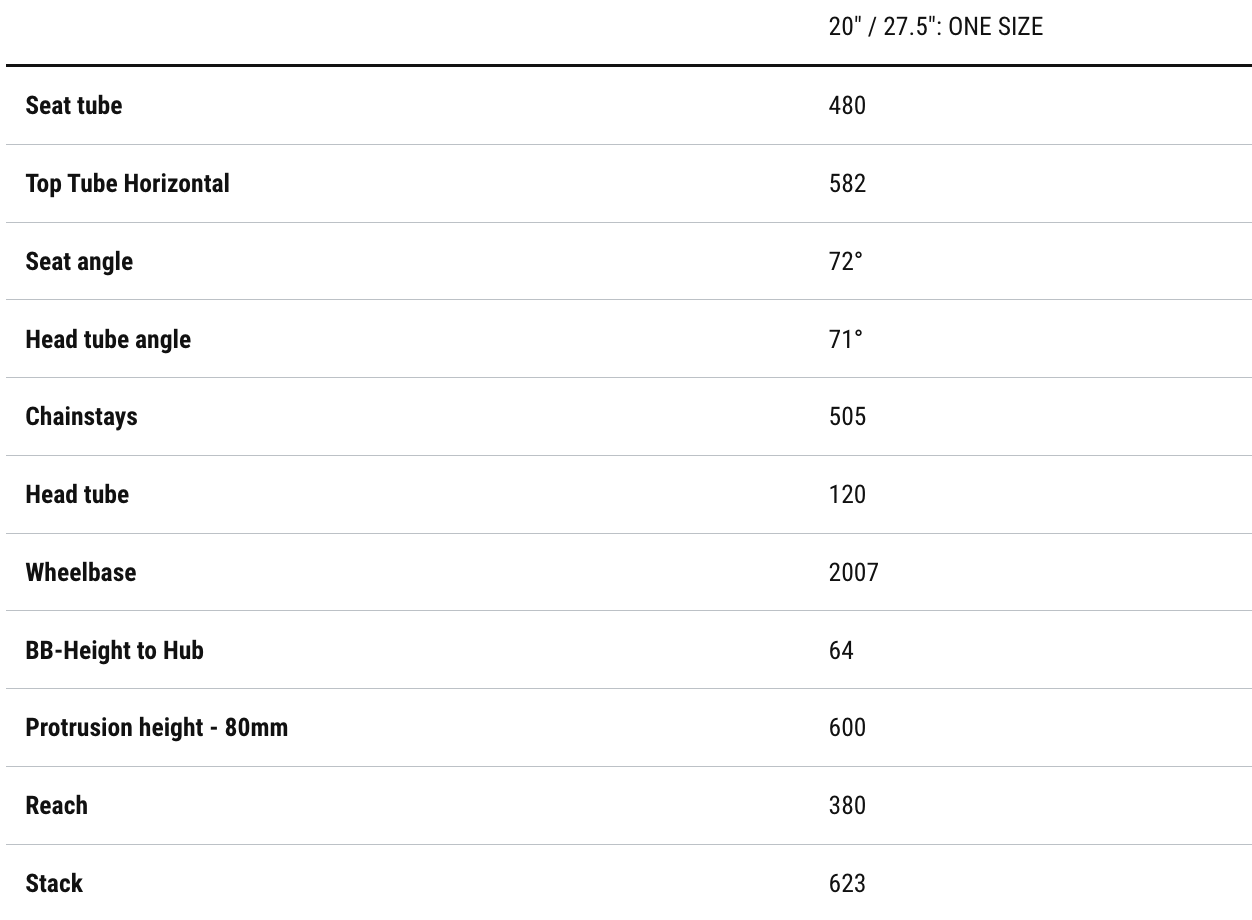
Task: Select the "Head tube angle" row label
Action: point(108,339)
